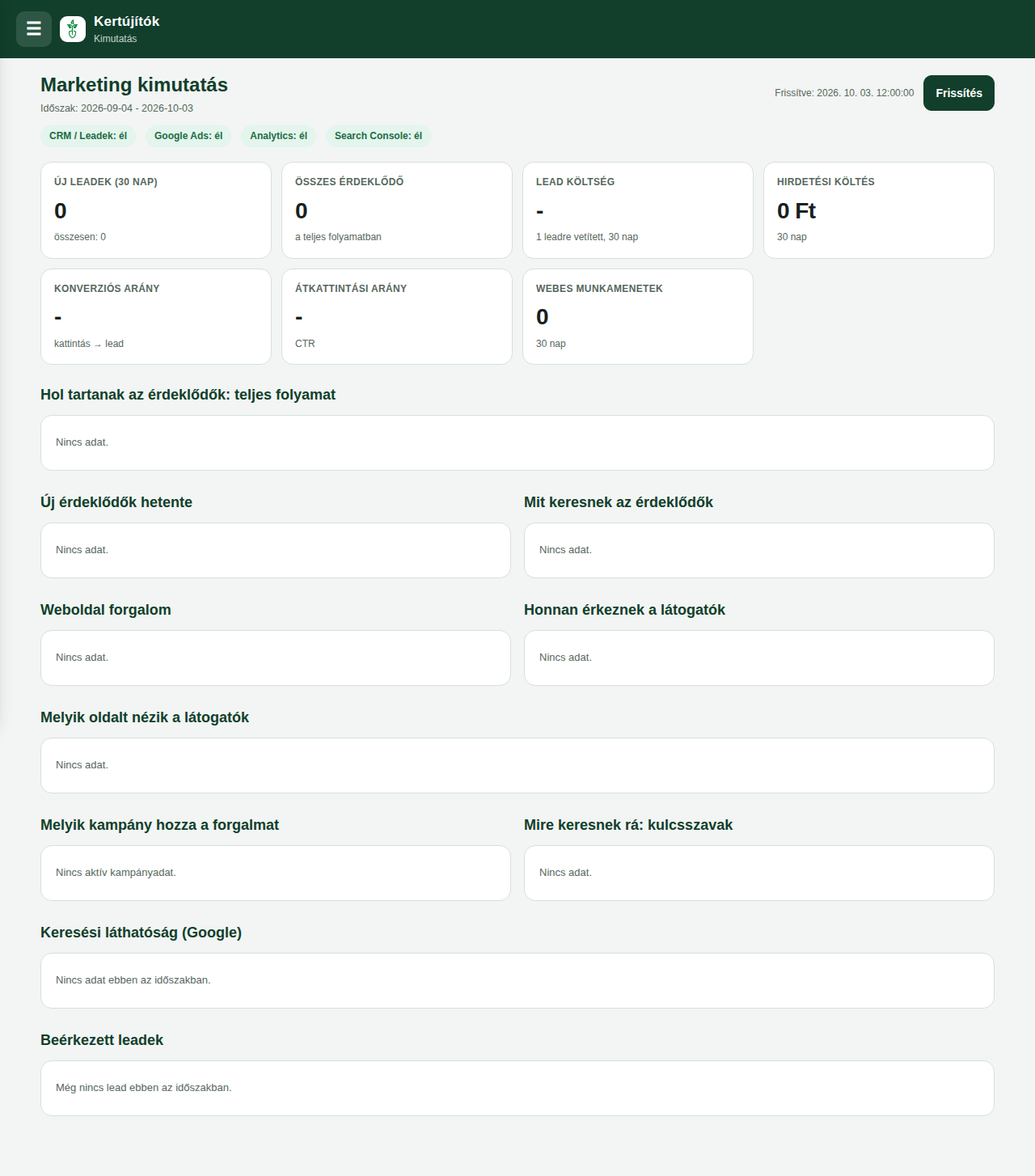Click the 'Mit keresnek az érdeklődők' heading
The image size is (1035, 1176).
619,502
